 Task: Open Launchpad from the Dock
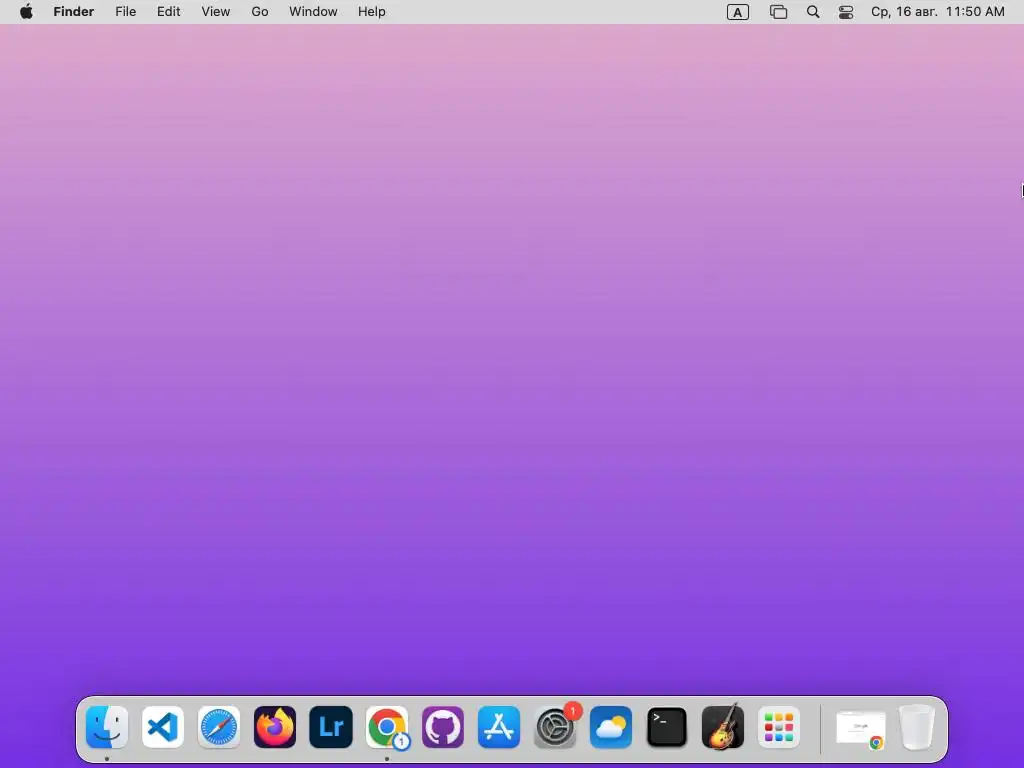click(x=778, y=727)
